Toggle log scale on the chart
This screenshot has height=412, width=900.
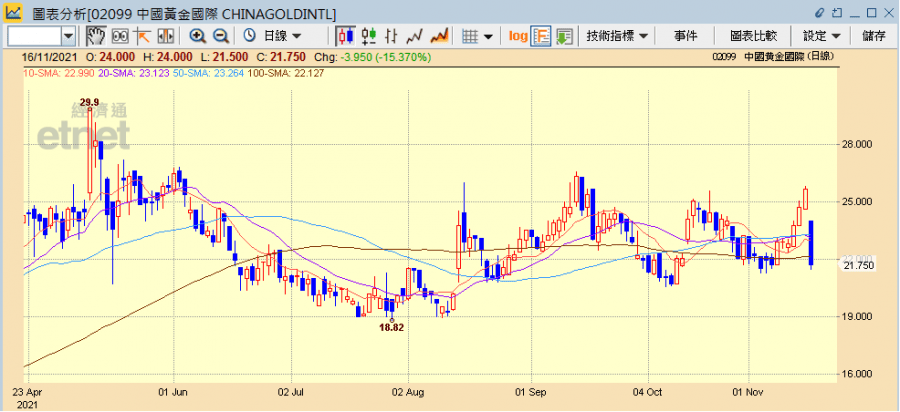coord(517,36)
